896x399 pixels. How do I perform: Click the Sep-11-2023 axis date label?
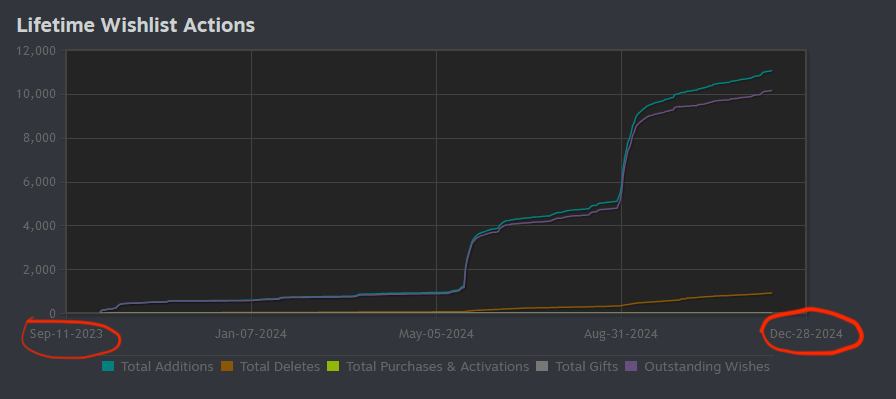[x=66, y=334]
